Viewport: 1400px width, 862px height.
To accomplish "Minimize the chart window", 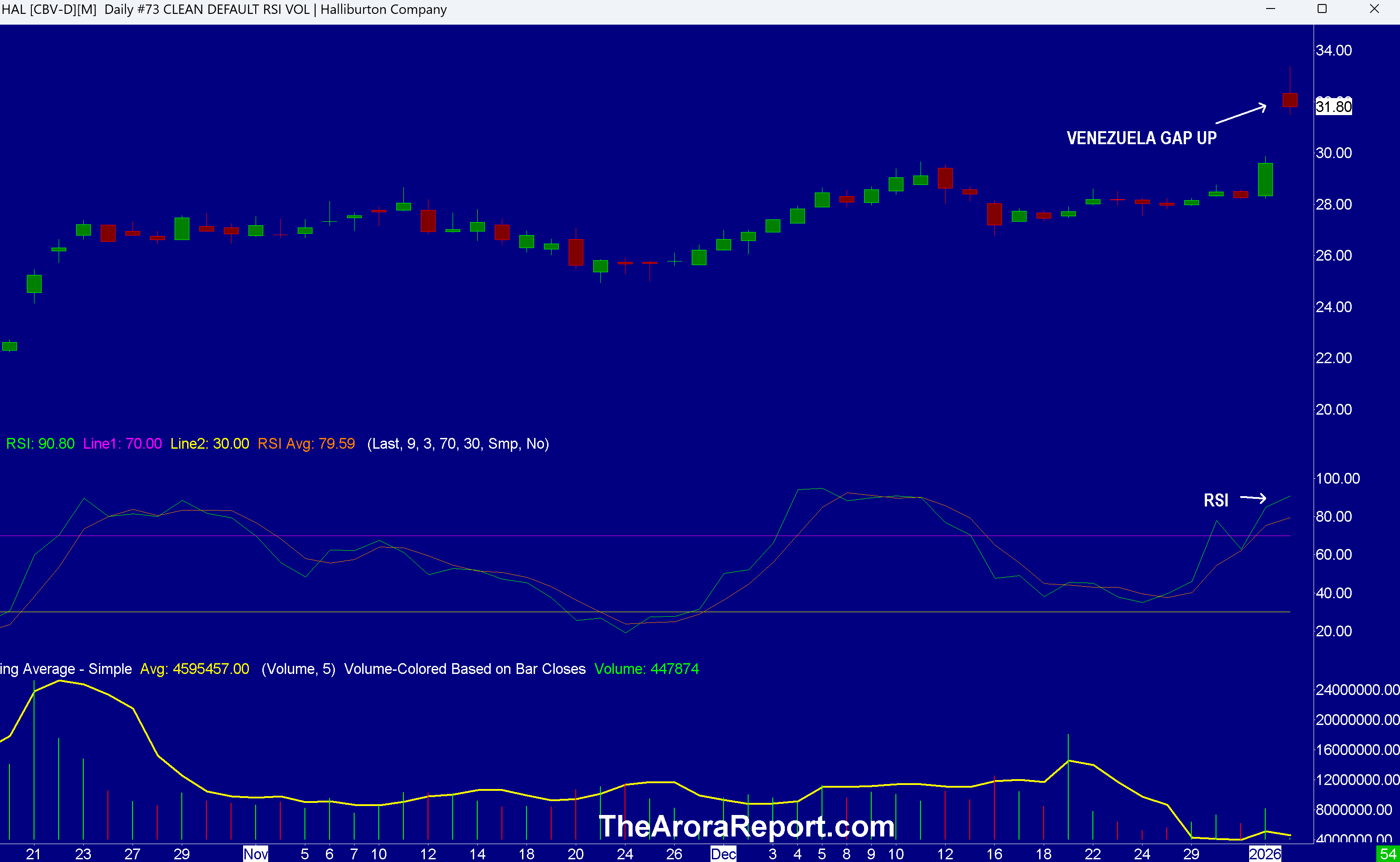I will [x=1270, y=9].
